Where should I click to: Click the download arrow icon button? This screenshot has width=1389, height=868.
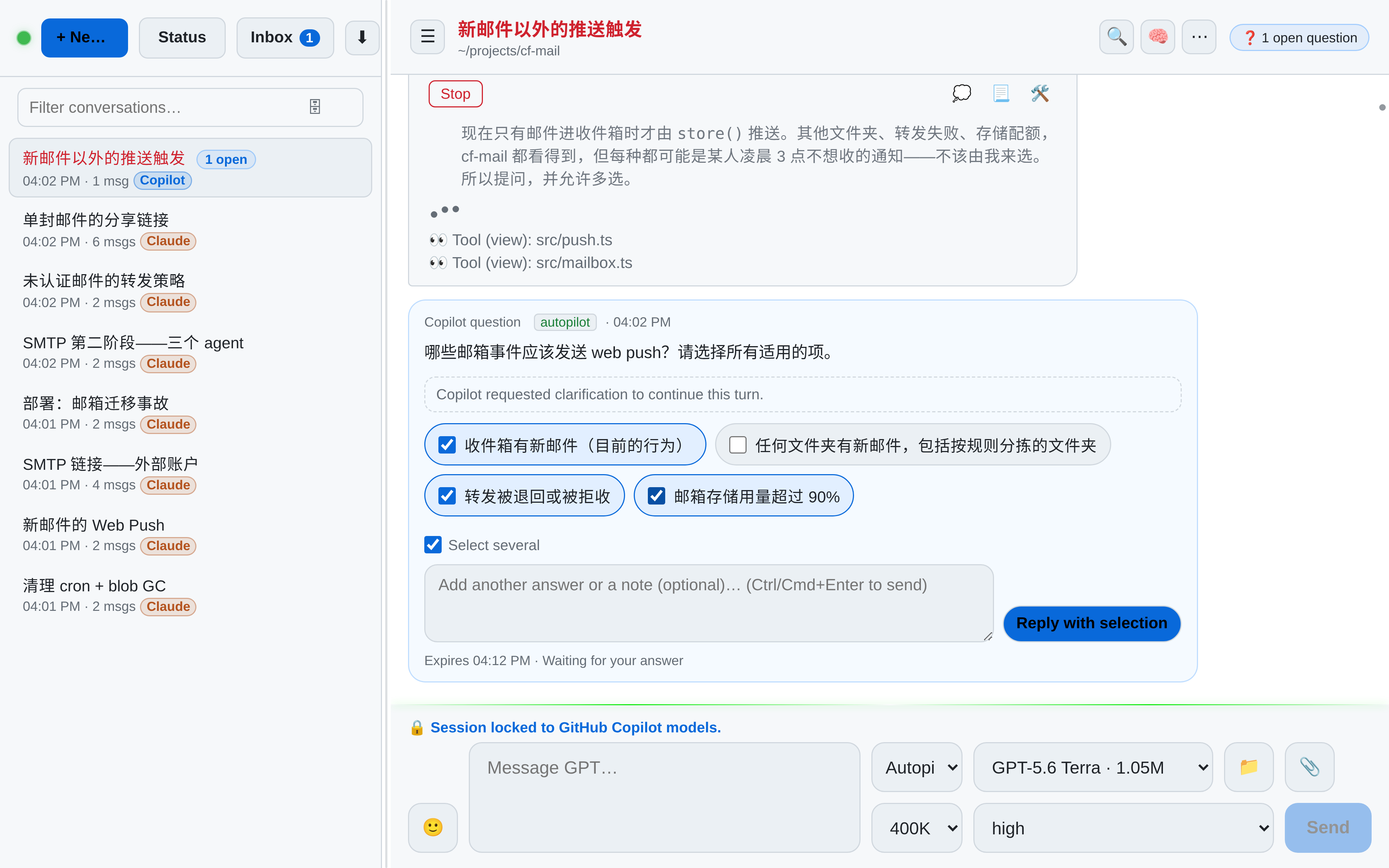tap(362, 38)
